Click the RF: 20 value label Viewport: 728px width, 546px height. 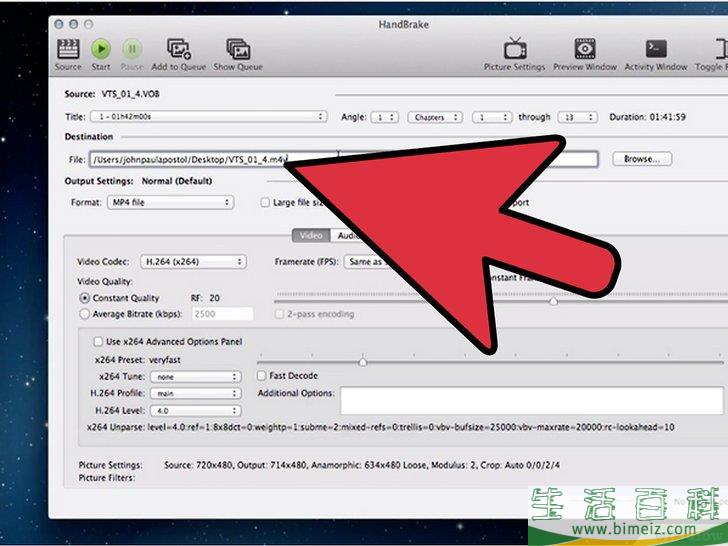[205, 298]
